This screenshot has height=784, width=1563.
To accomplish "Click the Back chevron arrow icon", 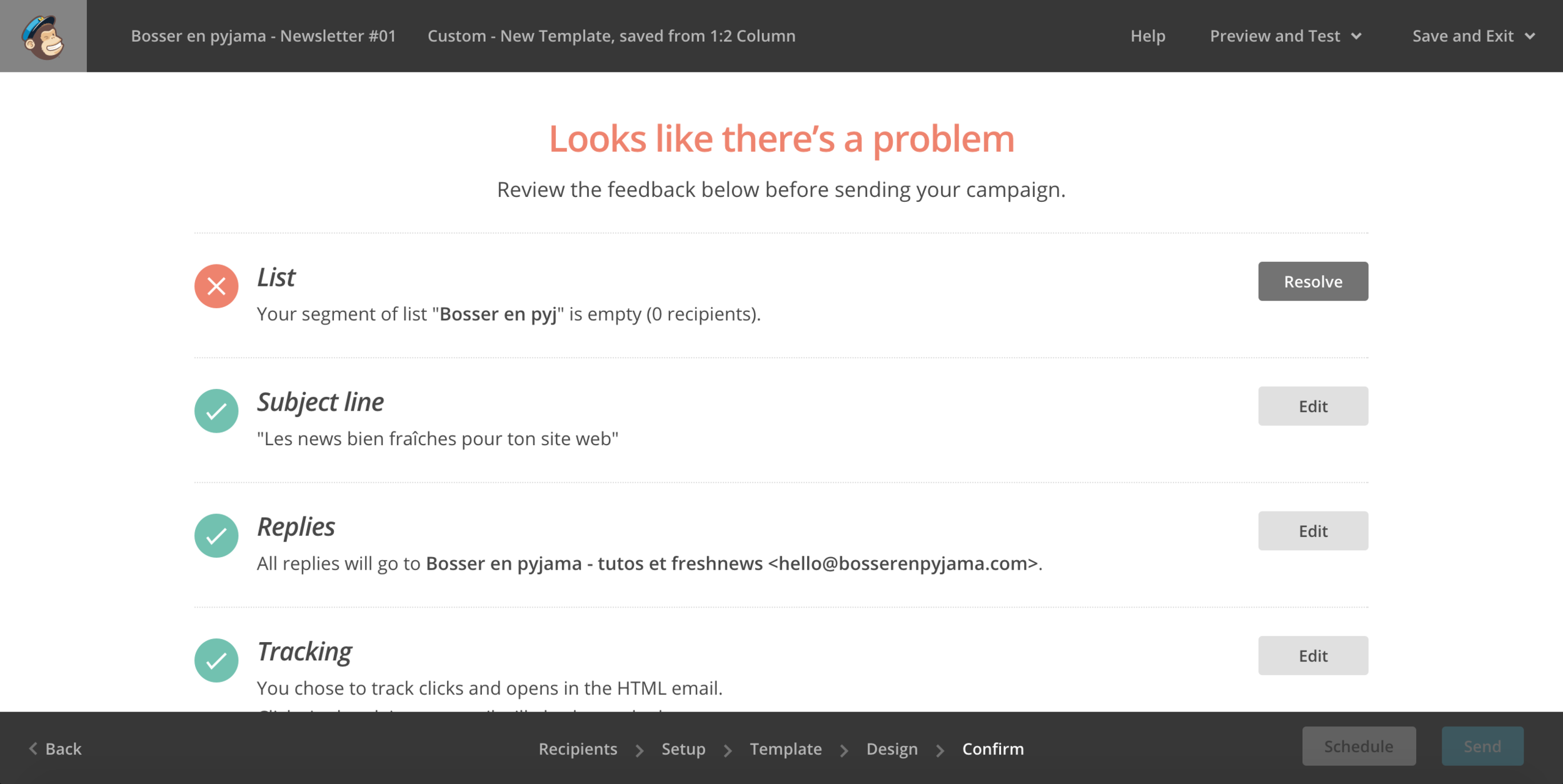I will click(33, 748).
